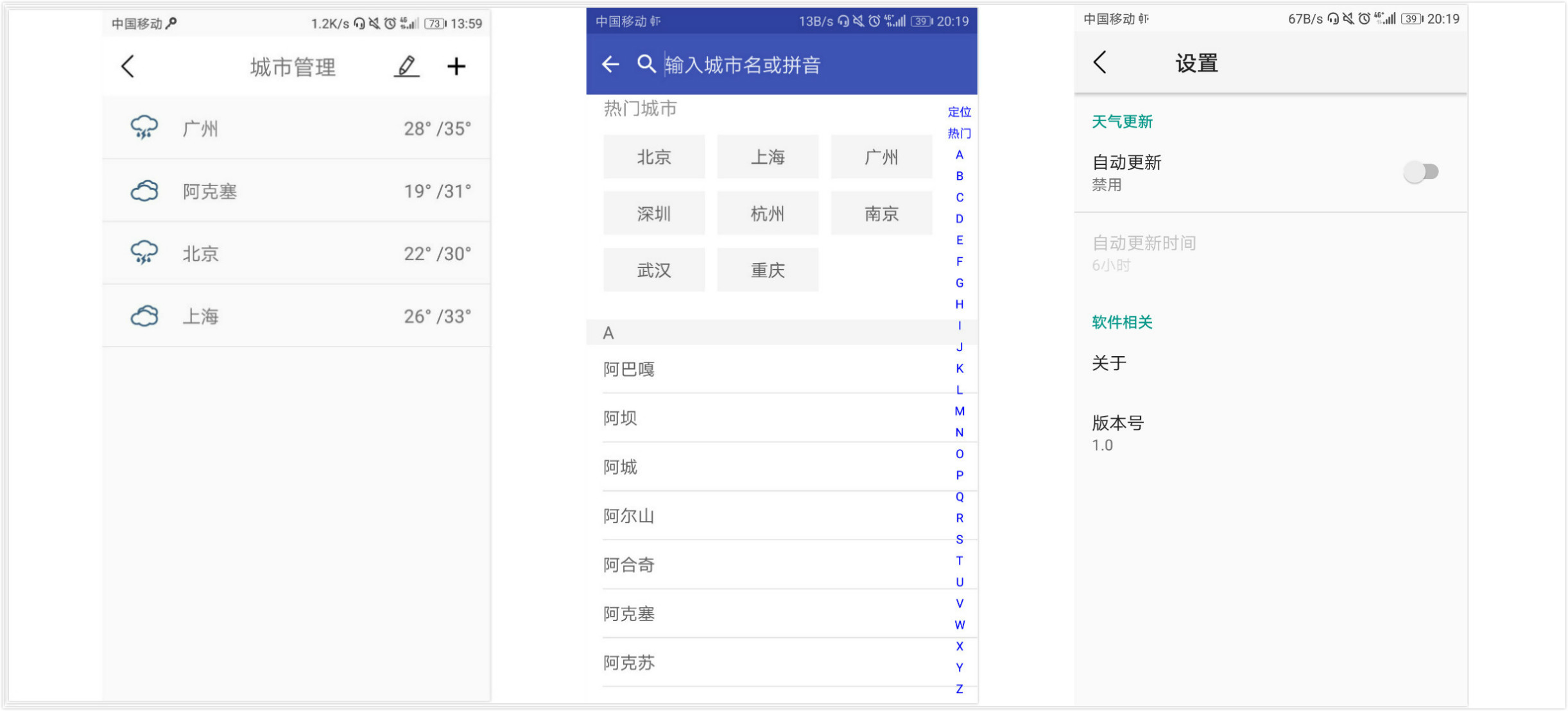
Task: Open the 关于 settings entry
Action: pos(1108,363)
